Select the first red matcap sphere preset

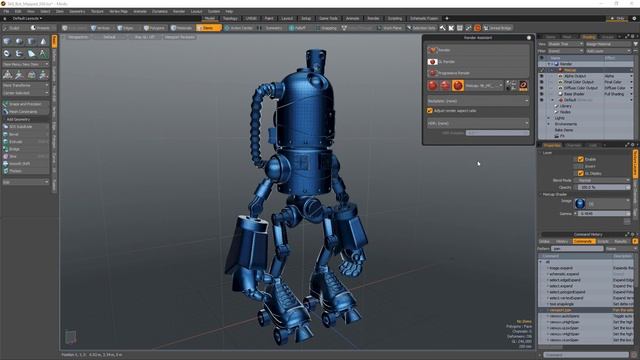433,85
